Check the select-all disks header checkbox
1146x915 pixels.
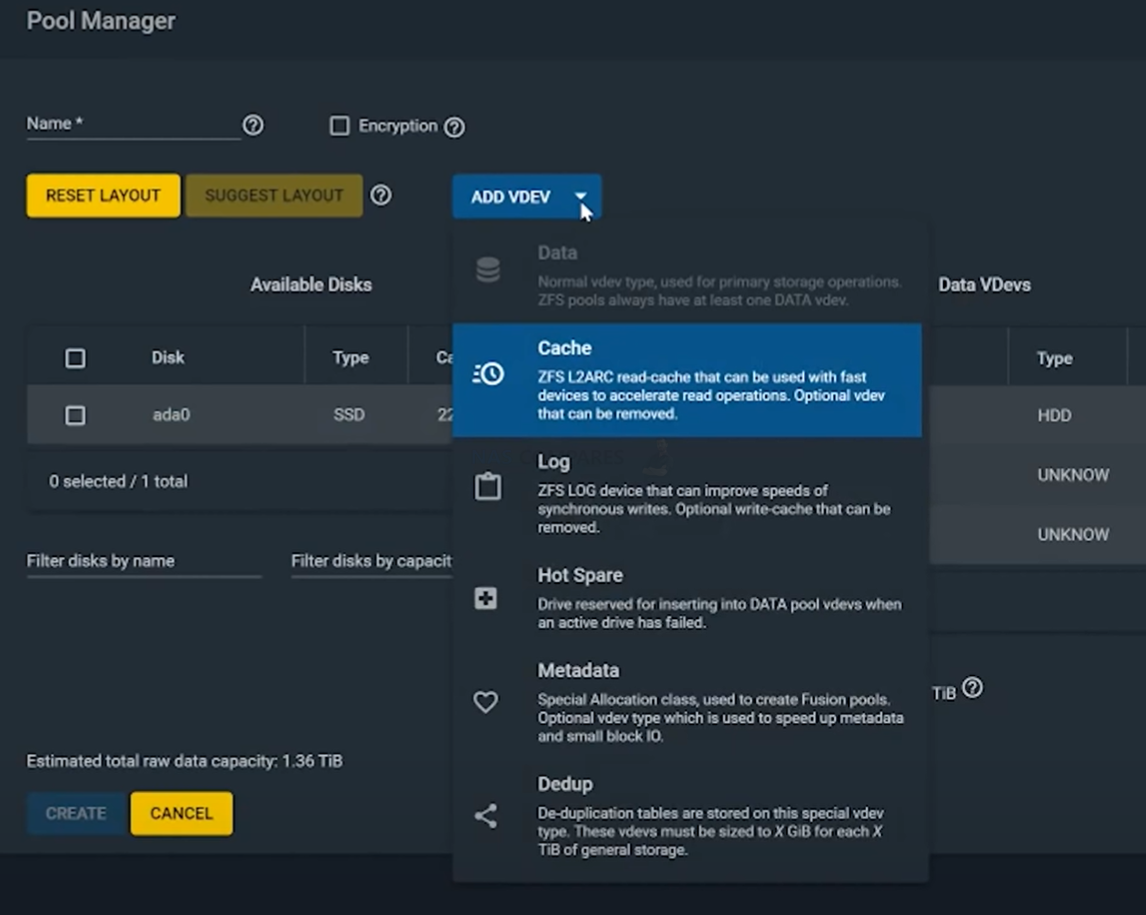click(75, 358)
